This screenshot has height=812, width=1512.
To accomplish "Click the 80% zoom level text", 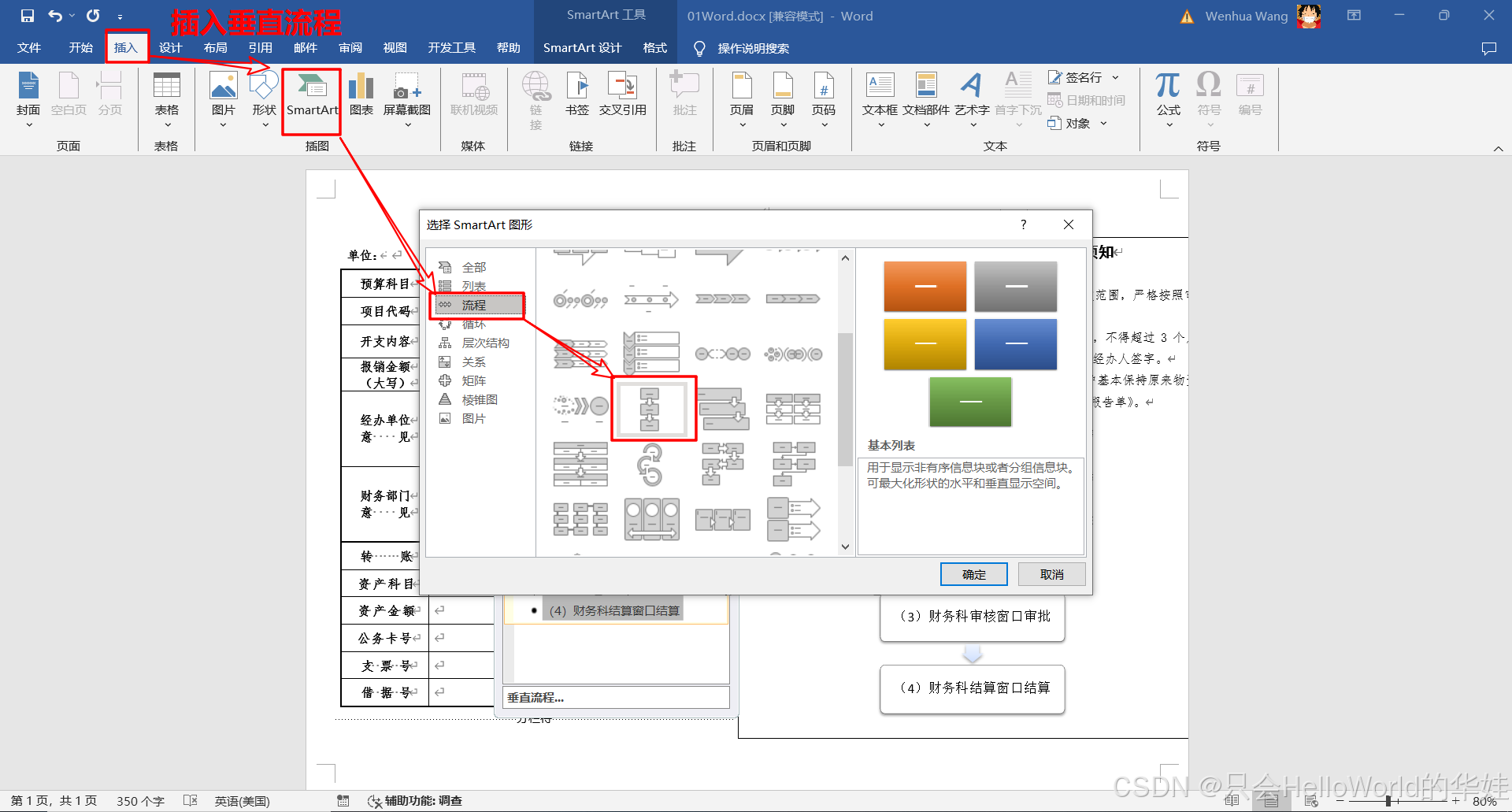I will 1484,801.
